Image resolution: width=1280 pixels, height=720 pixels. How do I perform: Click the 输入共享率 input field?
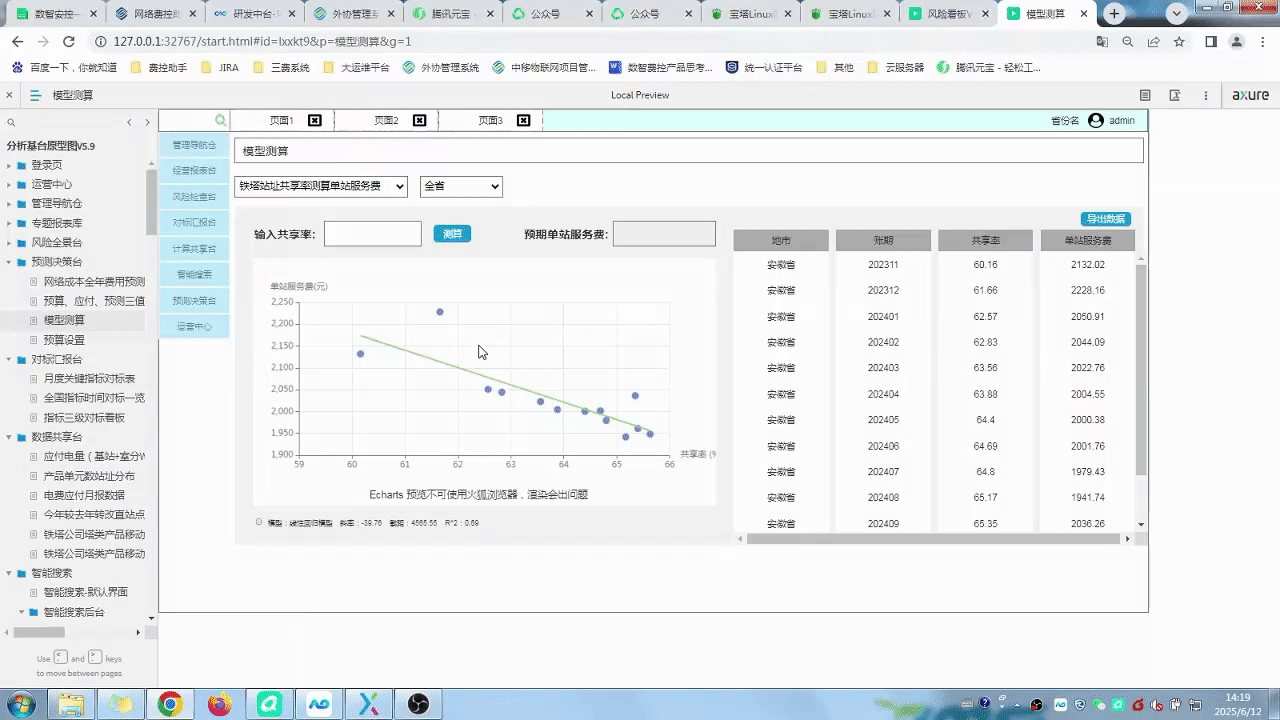[x=372, y=234]
